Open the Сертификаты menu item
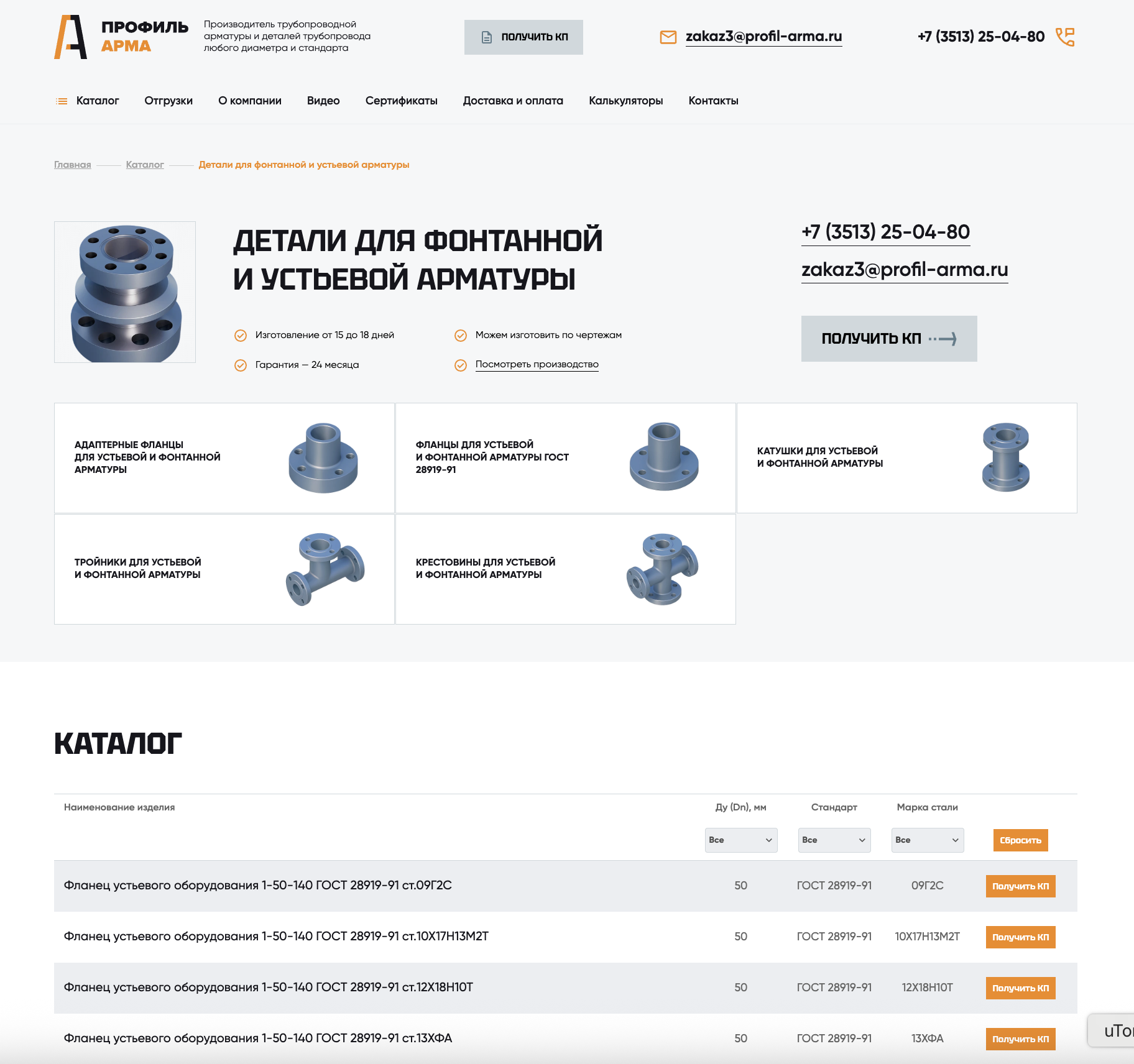Image resolution: width=1134 pixels, height=1064 pixels. click(x=401, y=101)
